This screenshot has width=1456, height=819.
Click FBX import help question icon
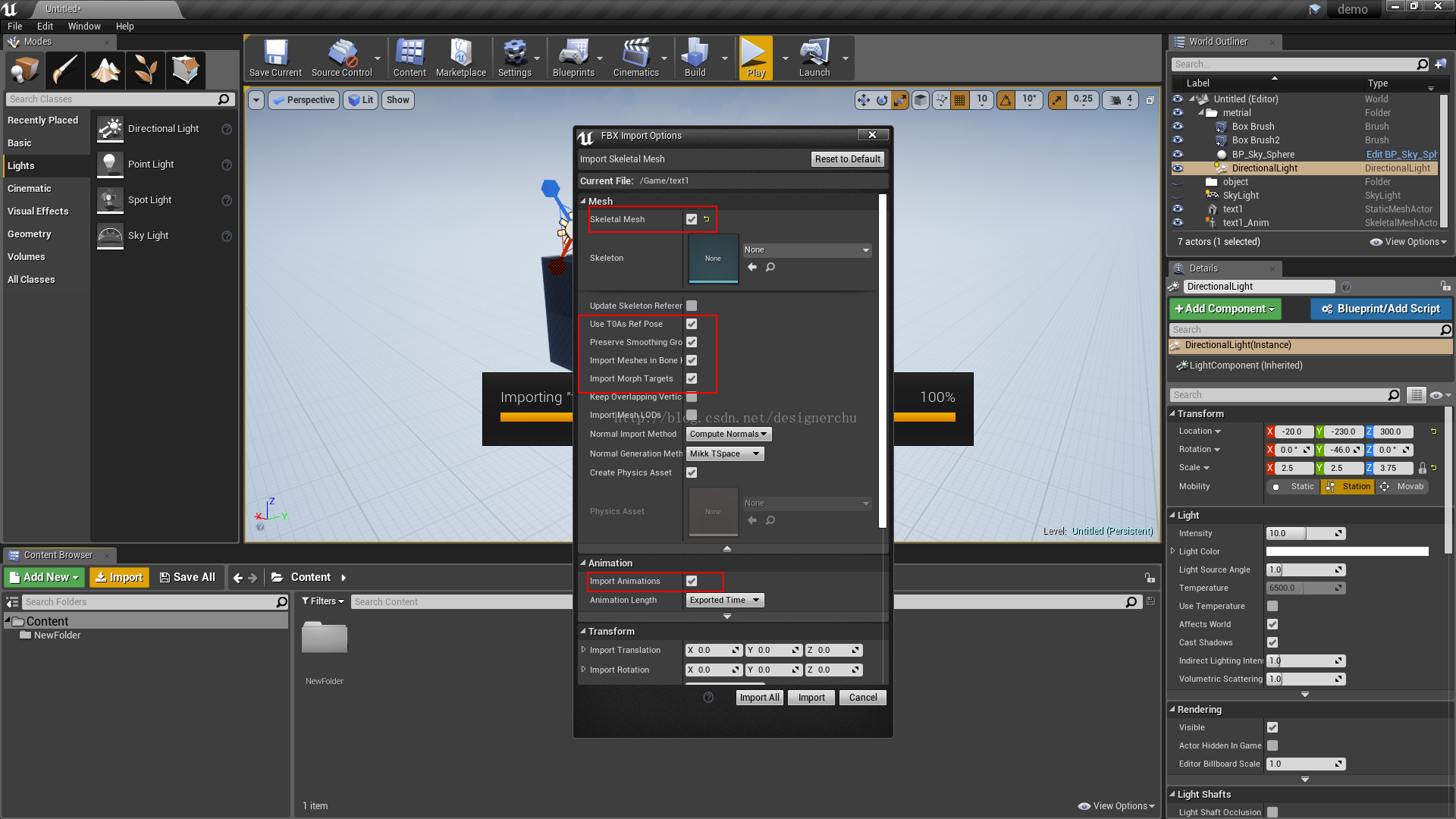pos(708,698)
